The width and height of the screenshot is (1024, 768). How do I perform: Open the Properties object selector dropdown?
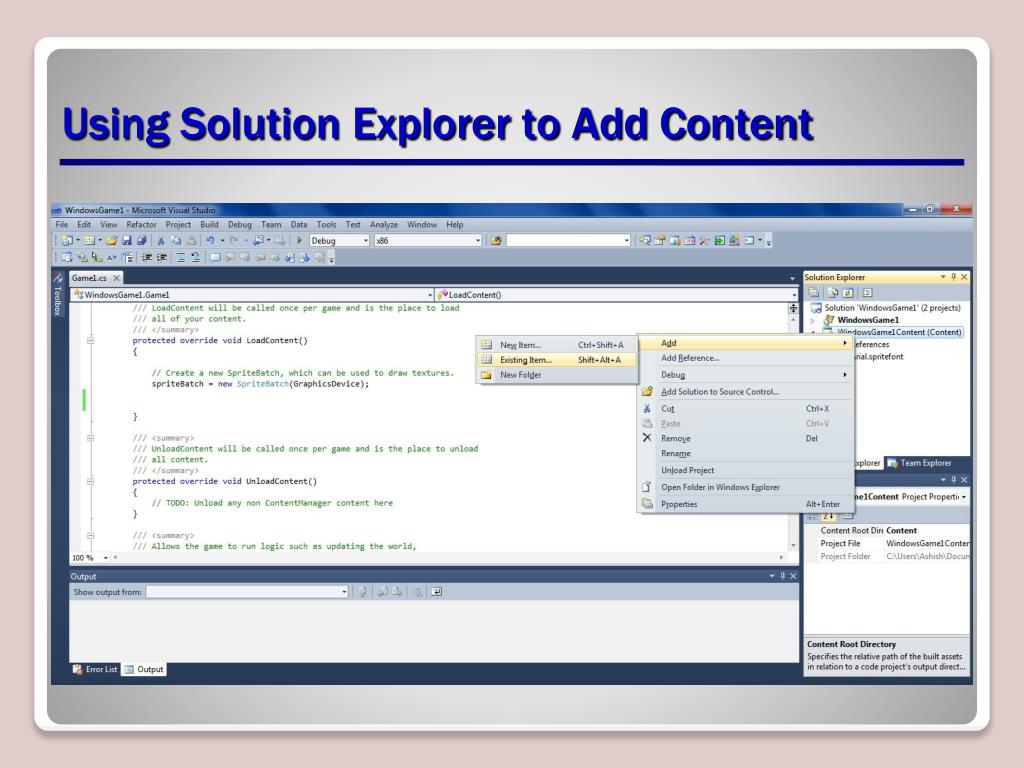(x=964, y=497)
